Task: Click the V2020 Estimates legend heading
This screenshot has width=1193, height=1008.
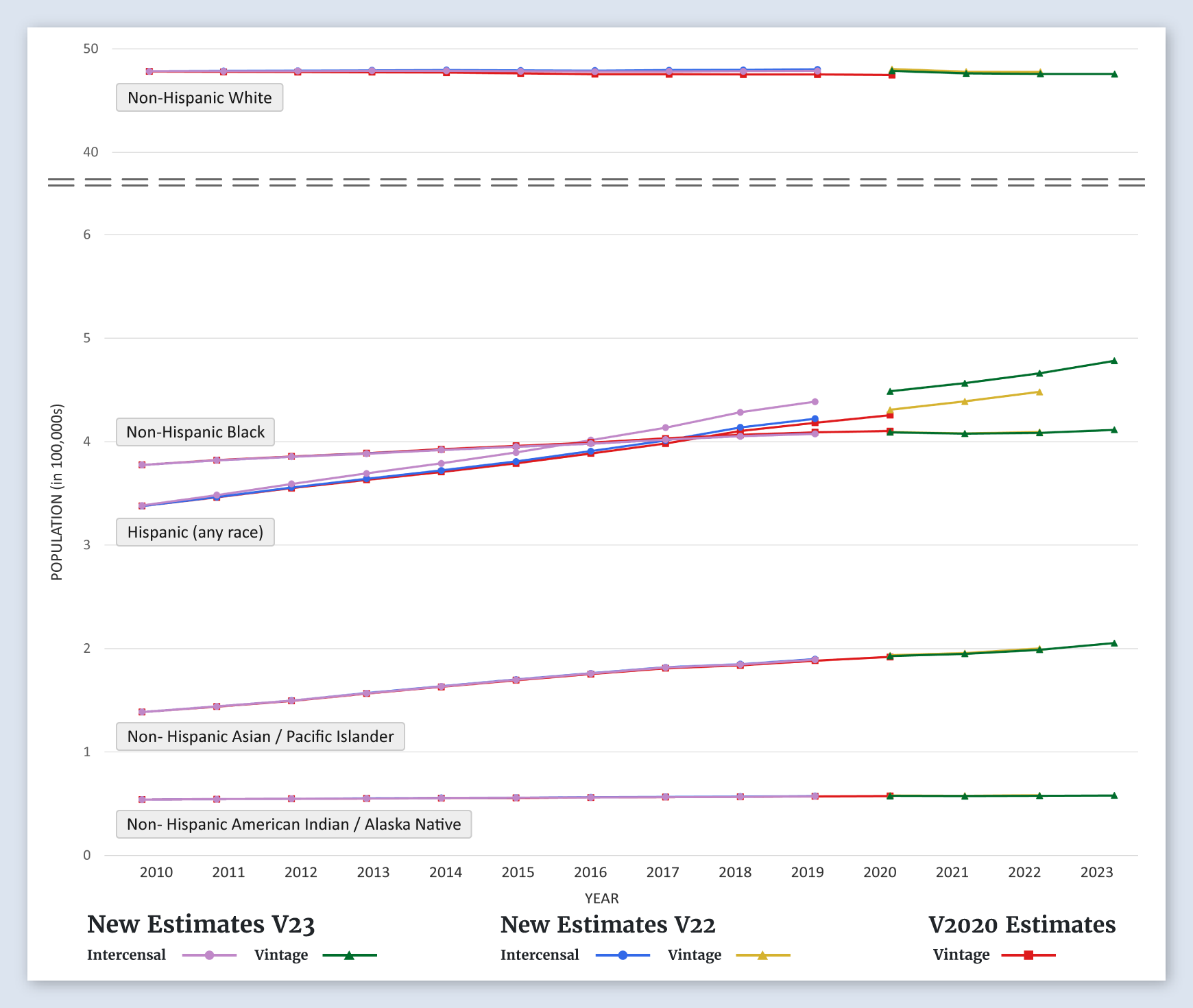Action: pyautogui.click(x=1022, y=924)
